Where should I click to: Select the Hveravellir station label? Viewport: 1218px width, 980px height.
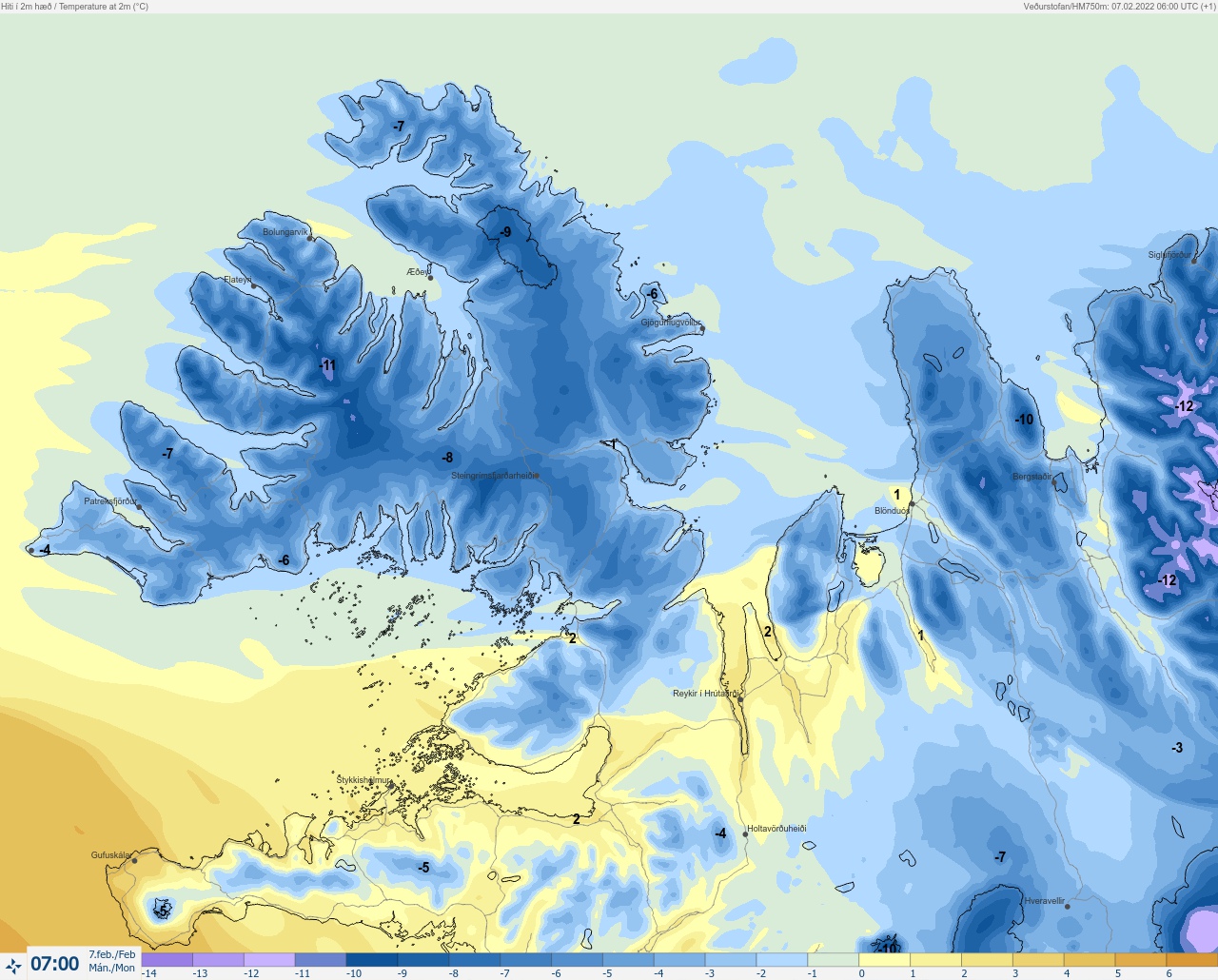1044,901
